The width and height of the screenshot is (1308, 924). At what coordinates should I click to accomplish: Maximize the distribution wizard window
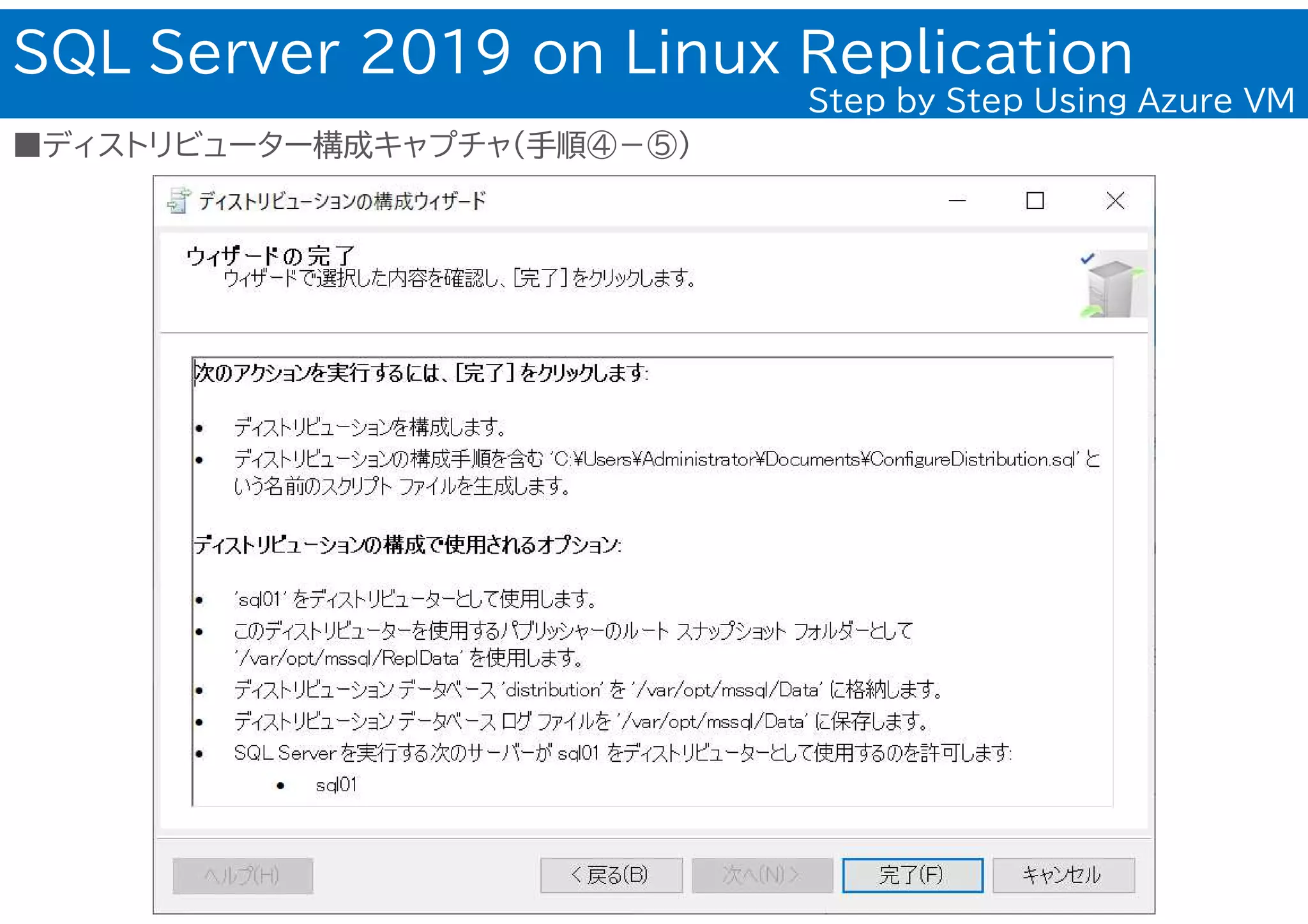(x=1035, y=201)
